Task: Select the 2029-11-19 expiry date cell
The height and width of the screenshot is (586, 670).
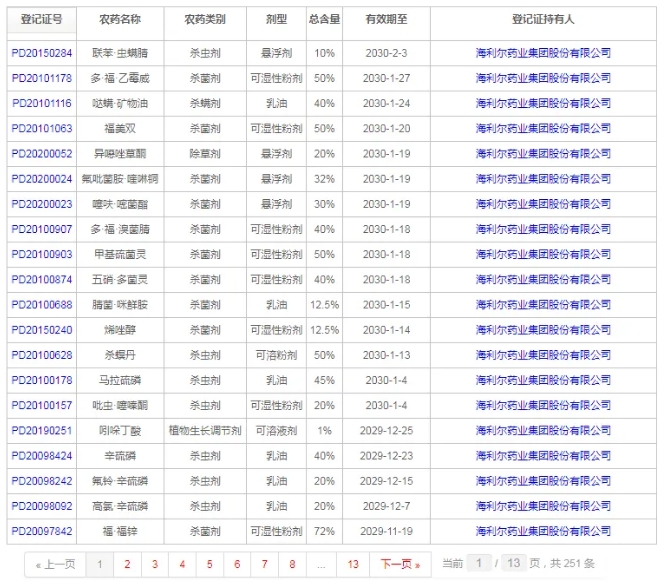Action: pyautogui.click(x=386, y=532)
